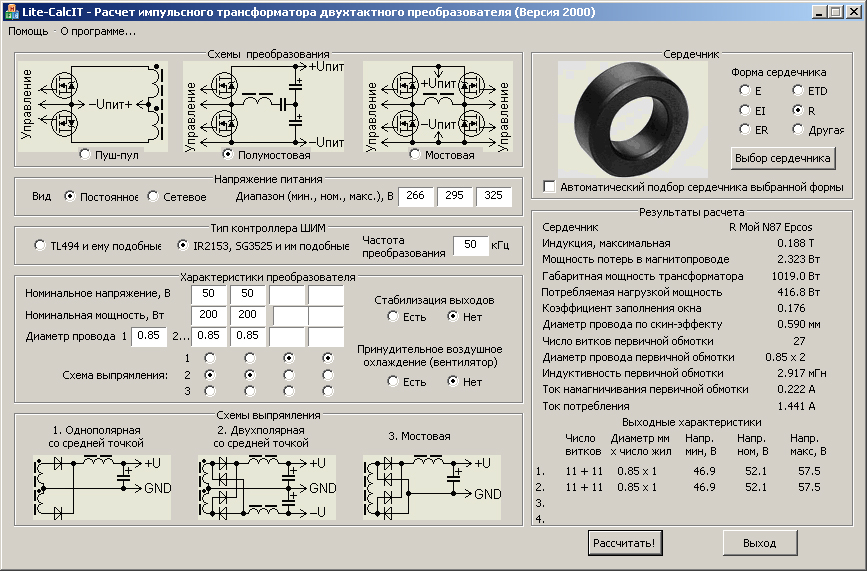This screenshot has width=867, height=571.
Task: Click core value 'R Мой N87 Epcos'
Action: point(770,227)
